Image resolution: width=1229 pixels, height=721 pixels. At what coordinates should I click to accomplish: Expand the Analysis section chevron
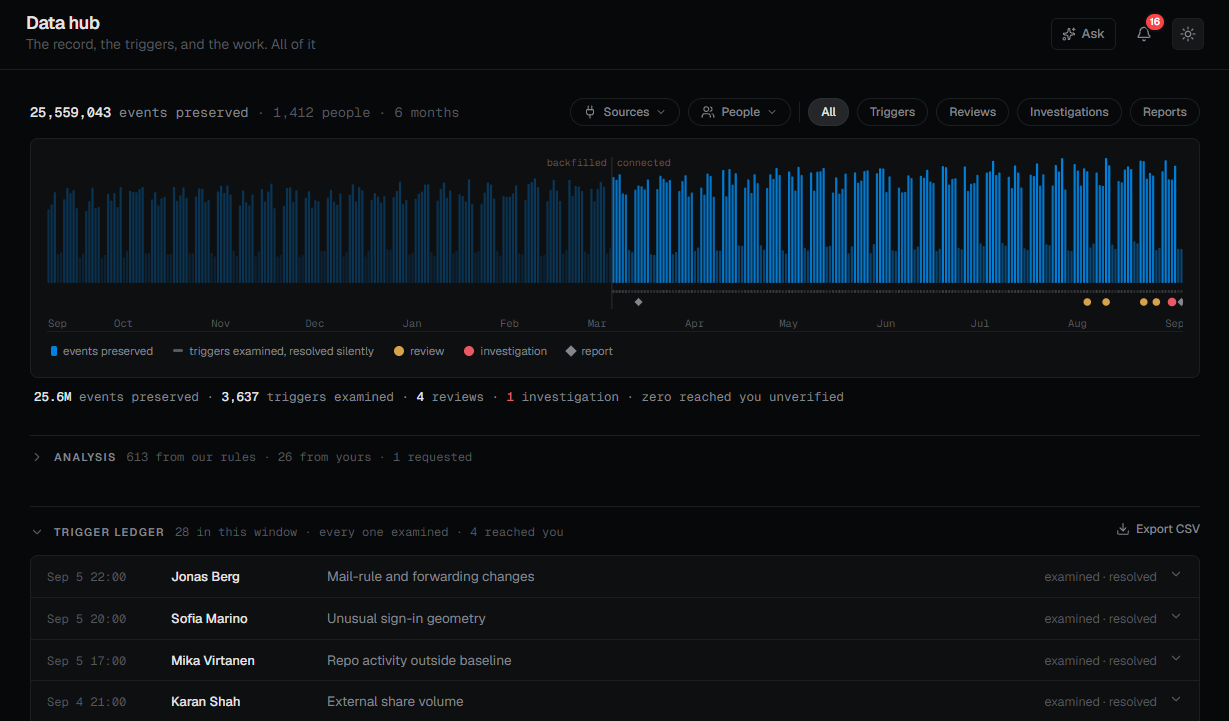click(x=37, y=457)
